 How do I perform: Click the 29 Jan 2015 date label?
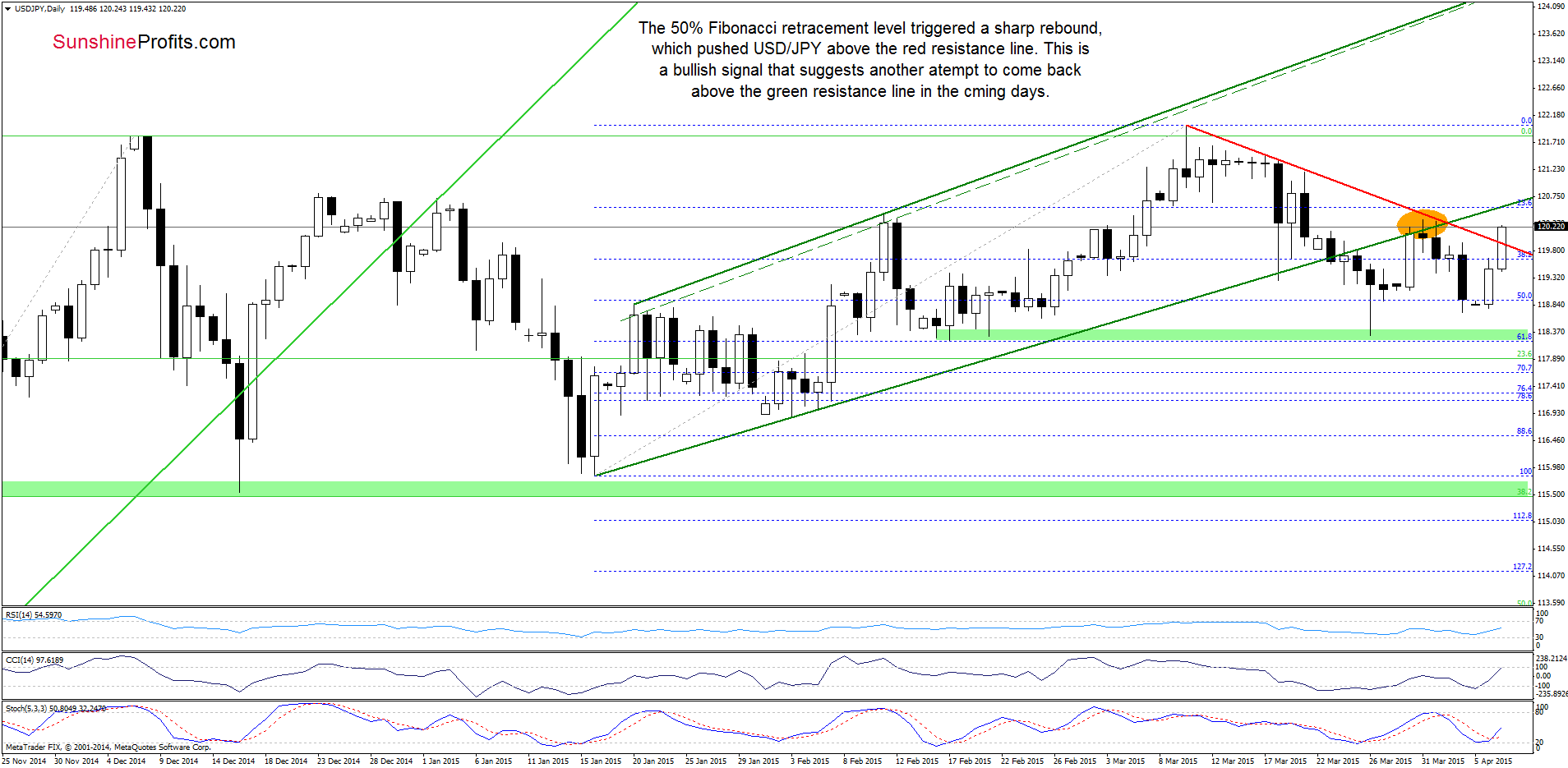pos(759,761)
